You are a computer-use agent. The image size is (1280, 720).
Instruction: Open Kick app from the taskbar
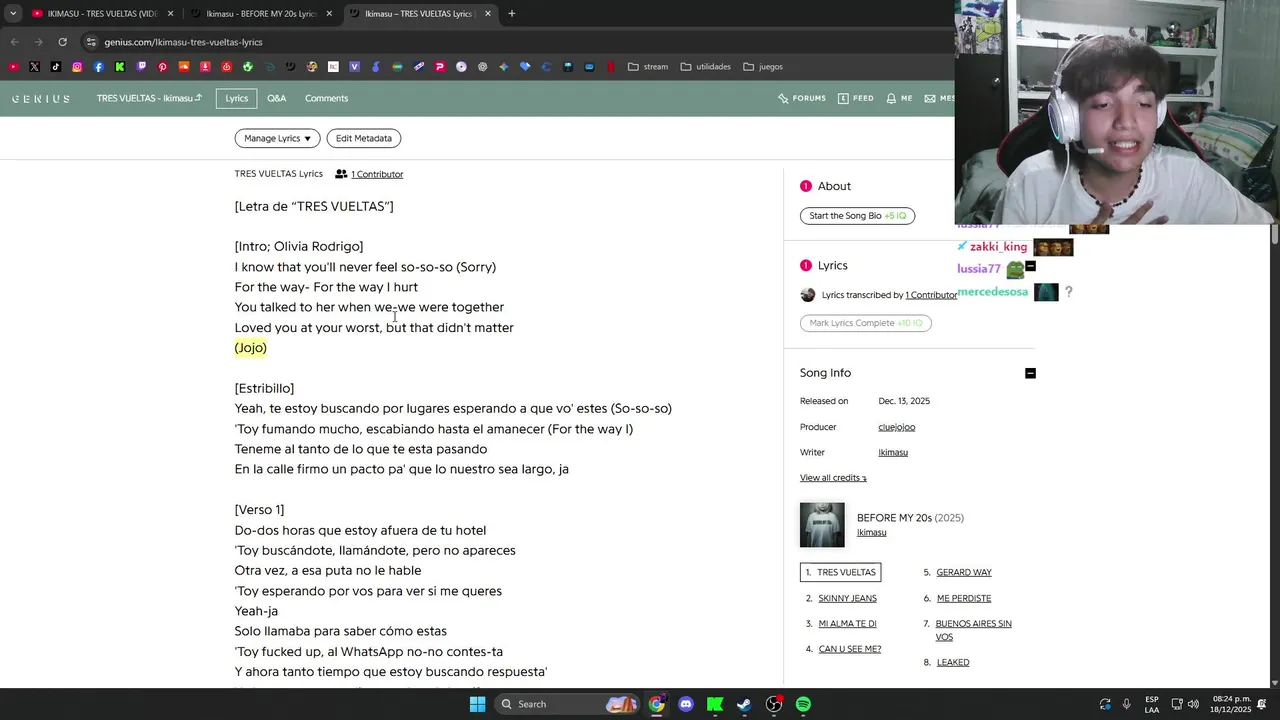click(715, 704)
